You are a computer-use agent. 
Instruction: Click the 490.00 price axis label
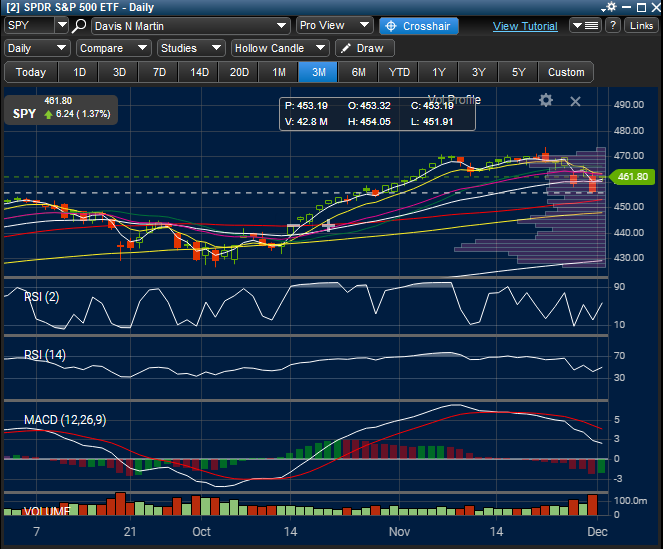click(x=629, y=104)
